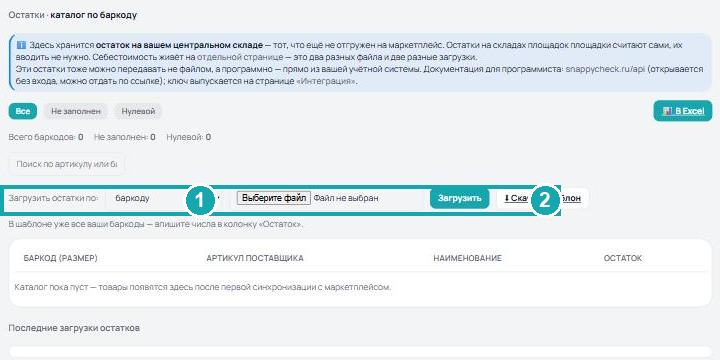The width and height of the screenshot is (720, 360).
Task: Export the catalog via "В Excel" button
Action: point(682,111)
